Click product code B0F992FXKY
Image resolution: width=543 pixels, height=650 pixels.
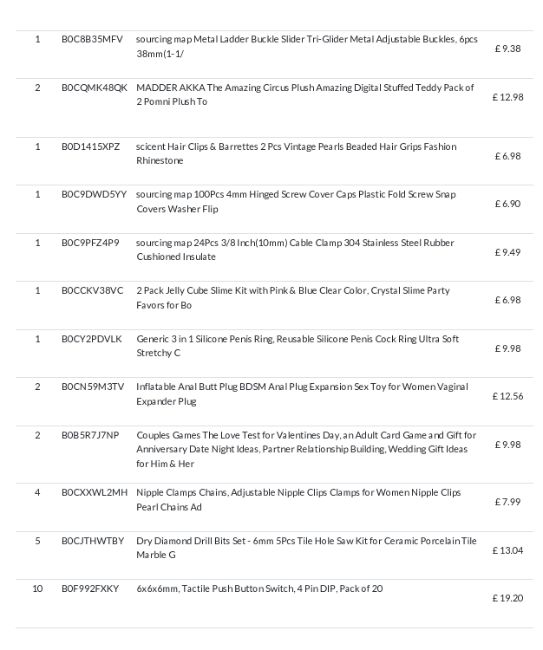90,589
